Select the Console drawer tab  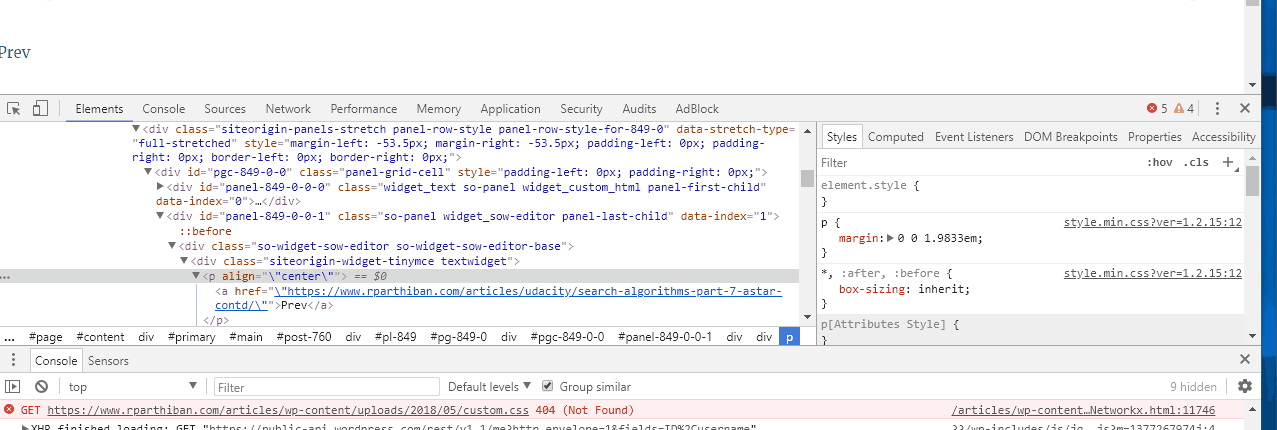(x=56, y=360)
